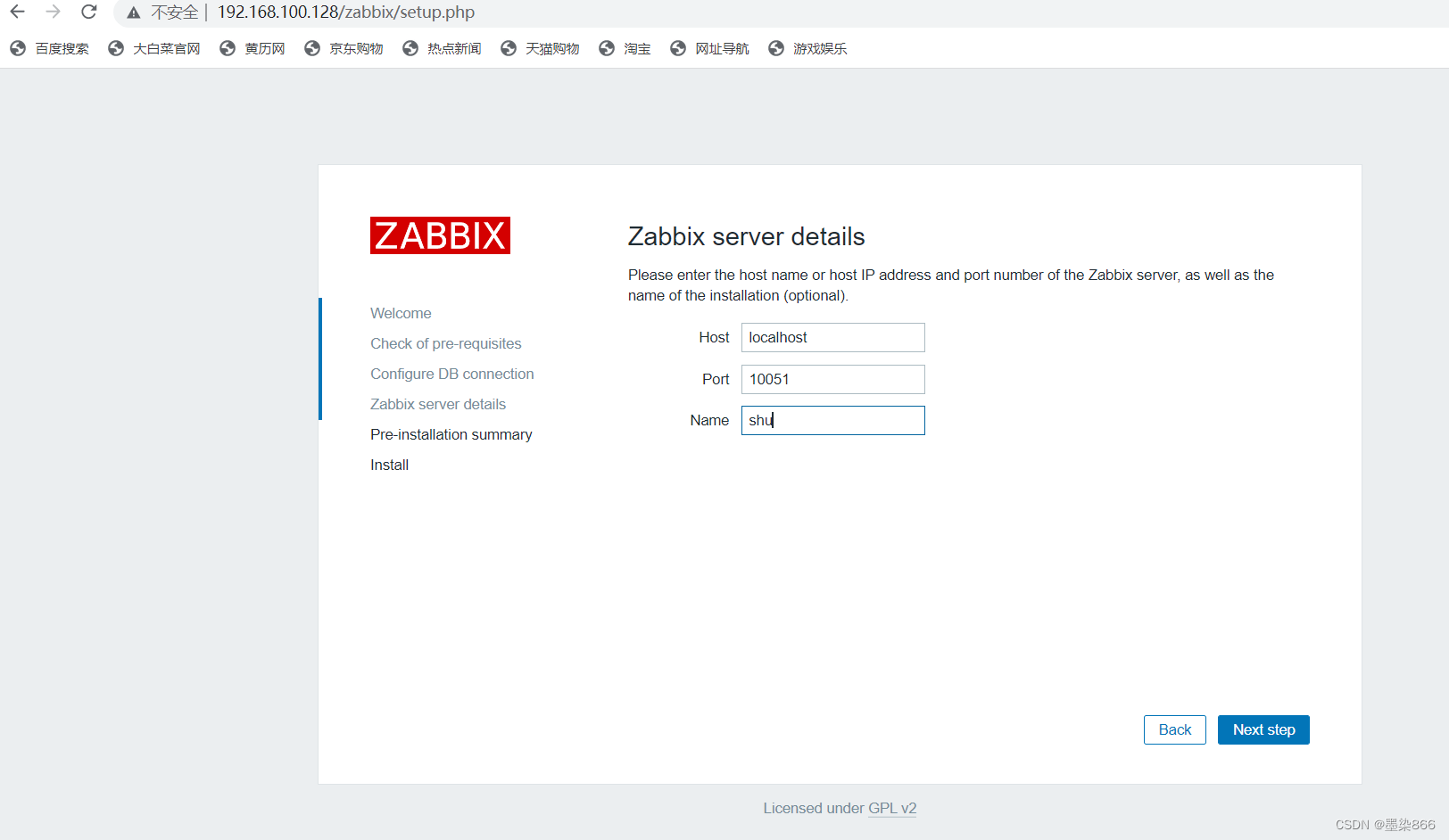Click the Port input field
1449x840 pixels.
coord(832,379)
